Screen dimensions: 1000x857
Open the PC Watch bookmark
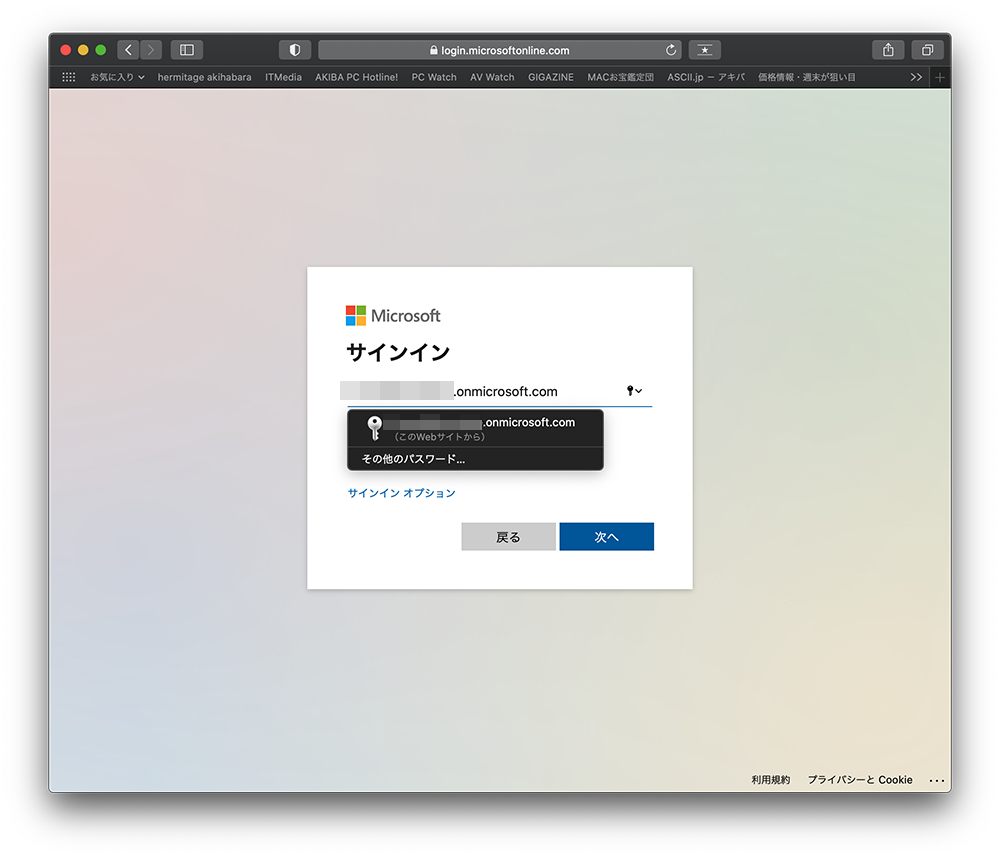tap(434, 77)
